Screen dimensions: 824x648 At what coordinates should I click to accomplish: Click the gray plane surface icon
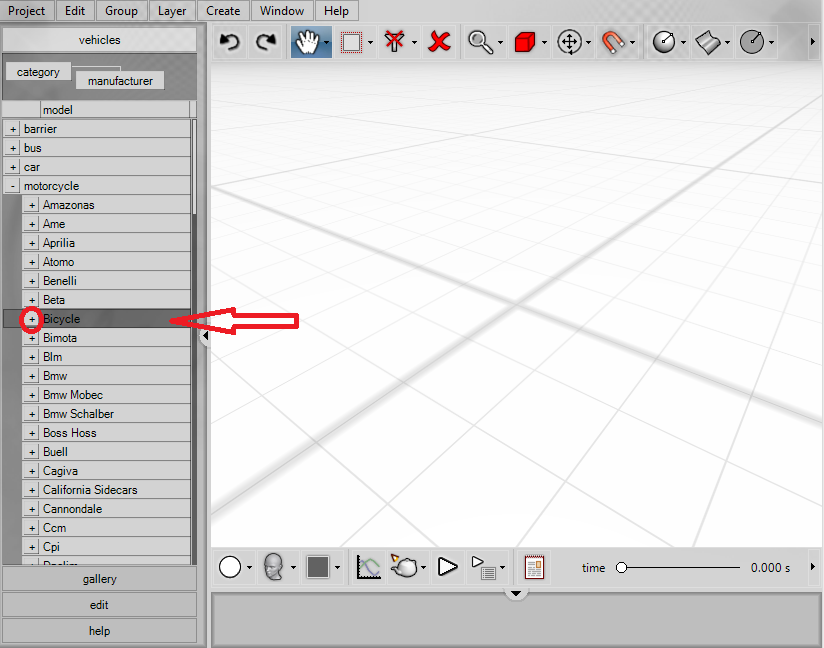[x=708, y=42]
